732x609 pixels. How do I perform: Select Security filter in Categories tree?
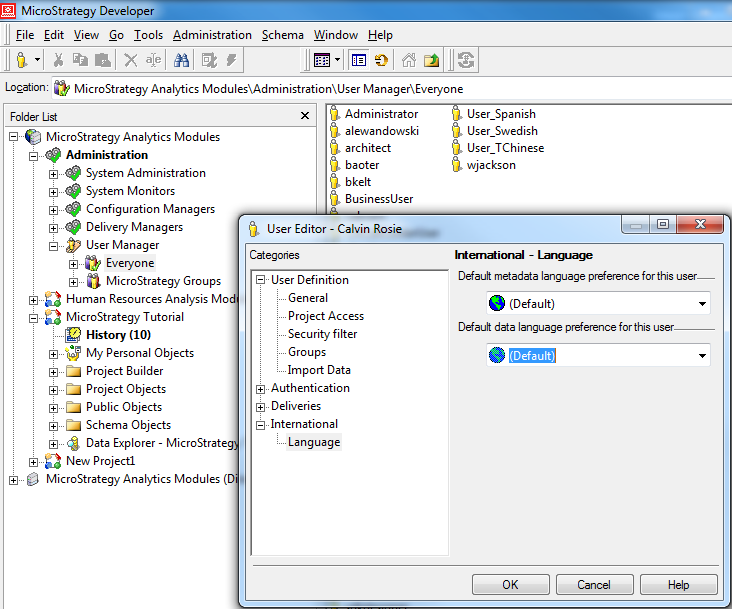pyautogui.click(x=322, y=334)
